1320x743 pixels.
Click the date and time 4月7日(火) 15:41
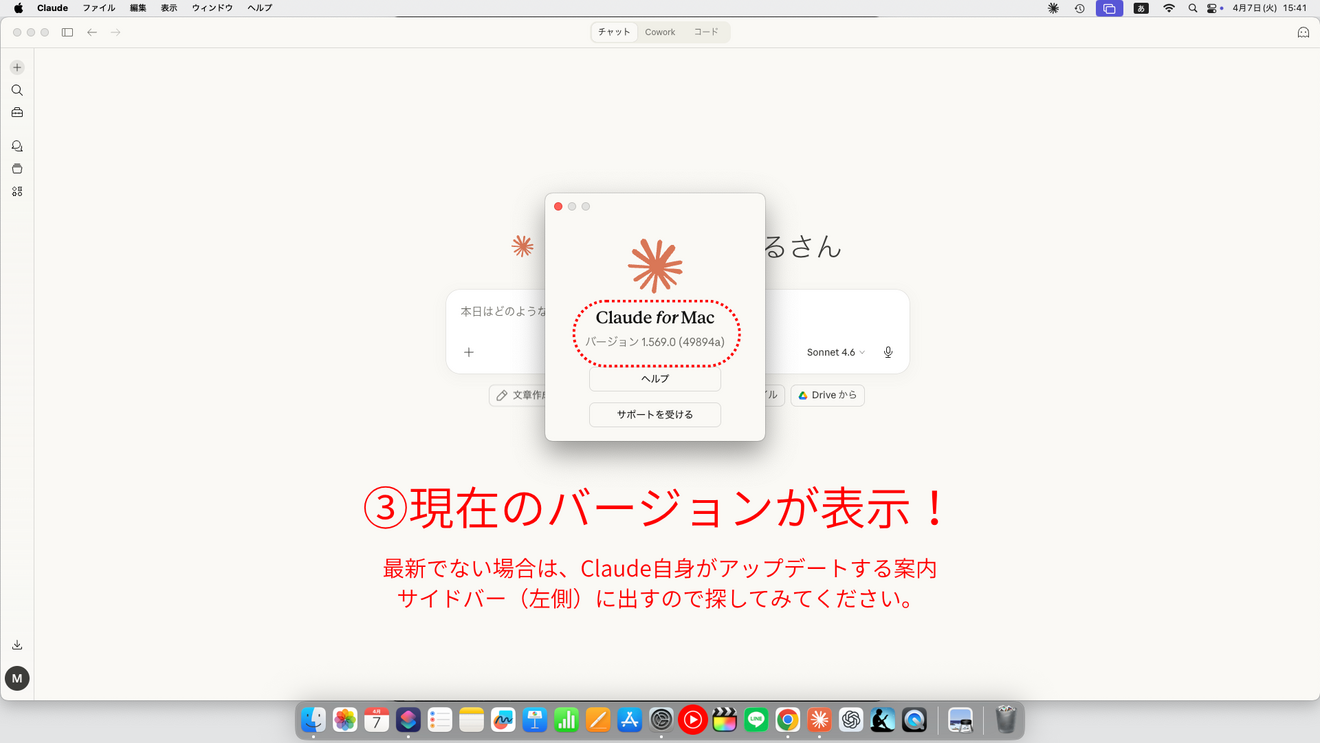1270,8
